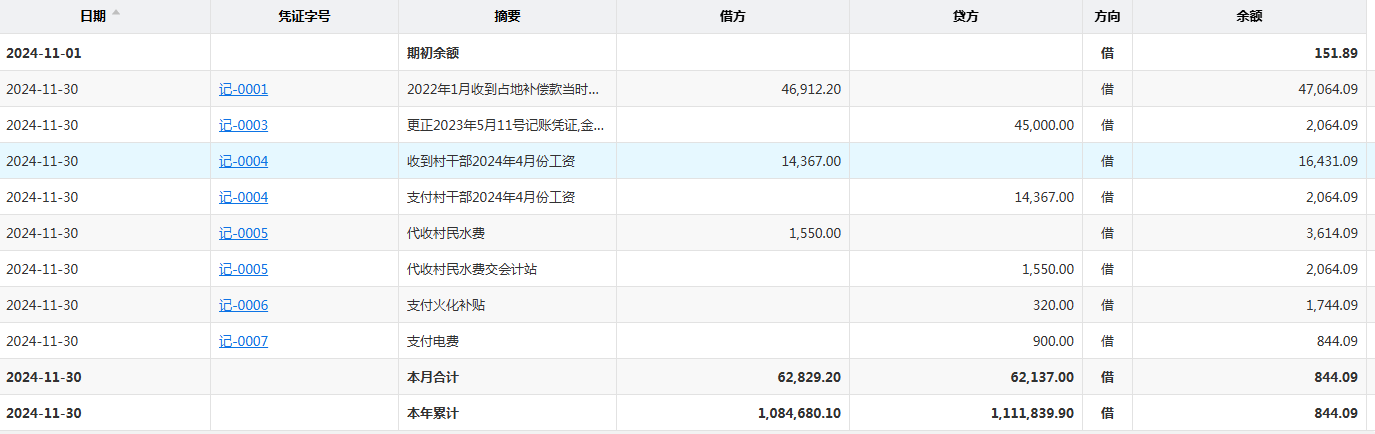1375x434 pixels.
Task: Click the 凭证字号 column header
Action: [x=304, y=16]
